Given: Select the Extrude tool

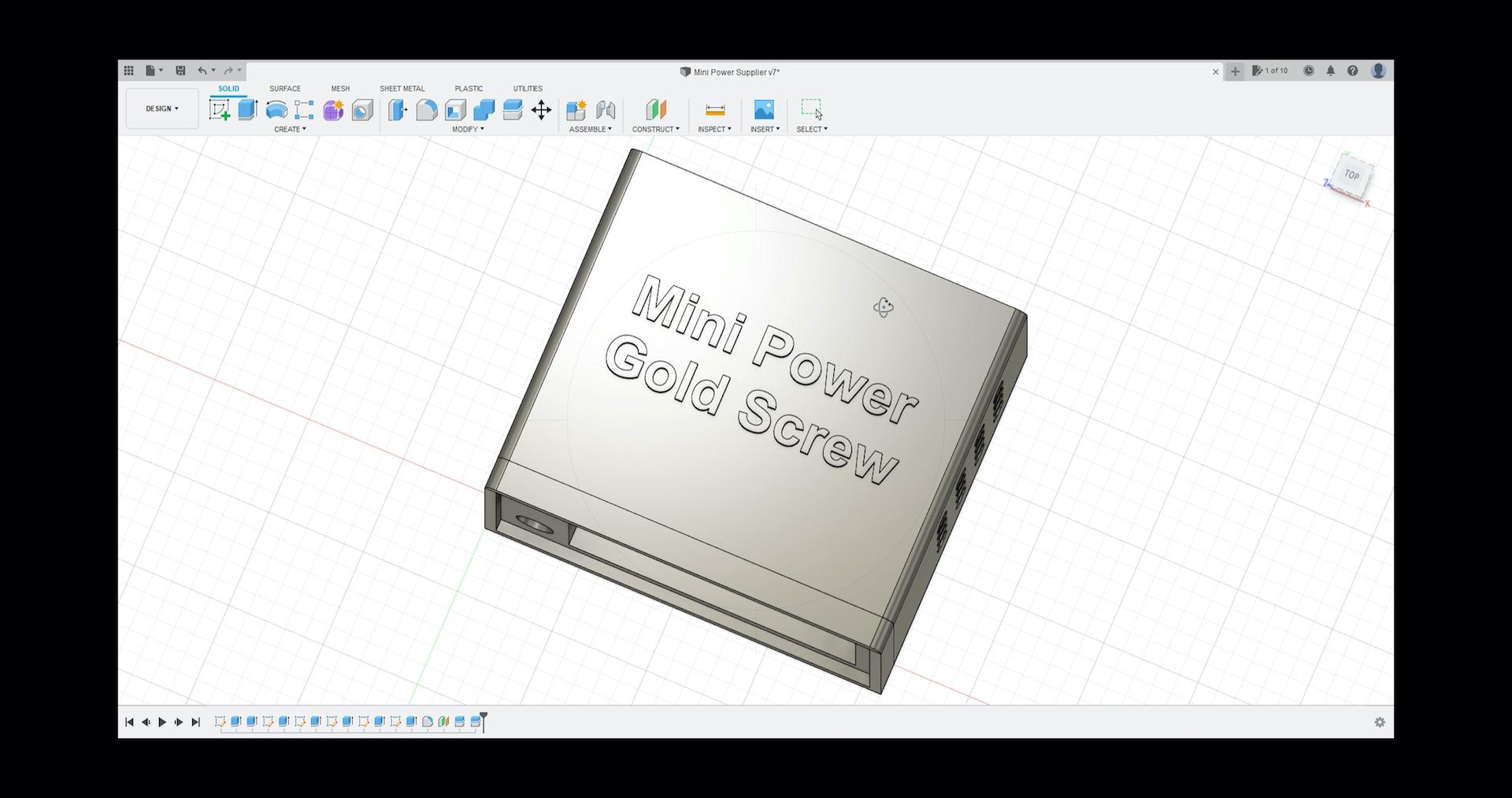Looking at the screenshot, I should pos(248,109).
